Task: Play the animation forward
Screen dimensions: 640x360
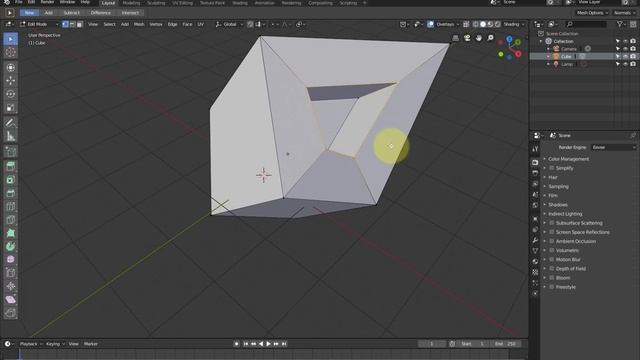Action: click(268, 344)
